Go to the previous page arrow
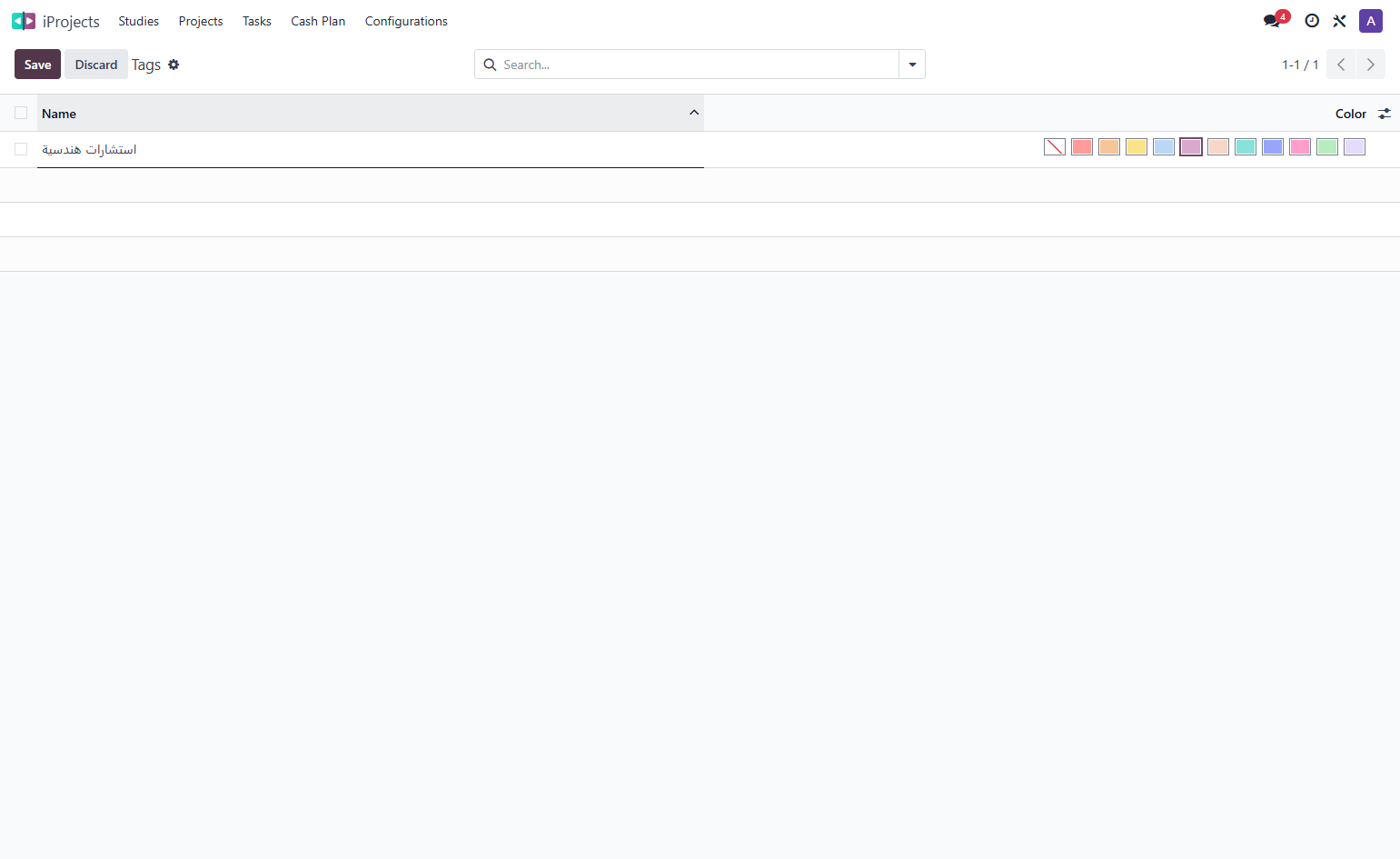This screenshot has height=859, width=1400. (1341, 65)
